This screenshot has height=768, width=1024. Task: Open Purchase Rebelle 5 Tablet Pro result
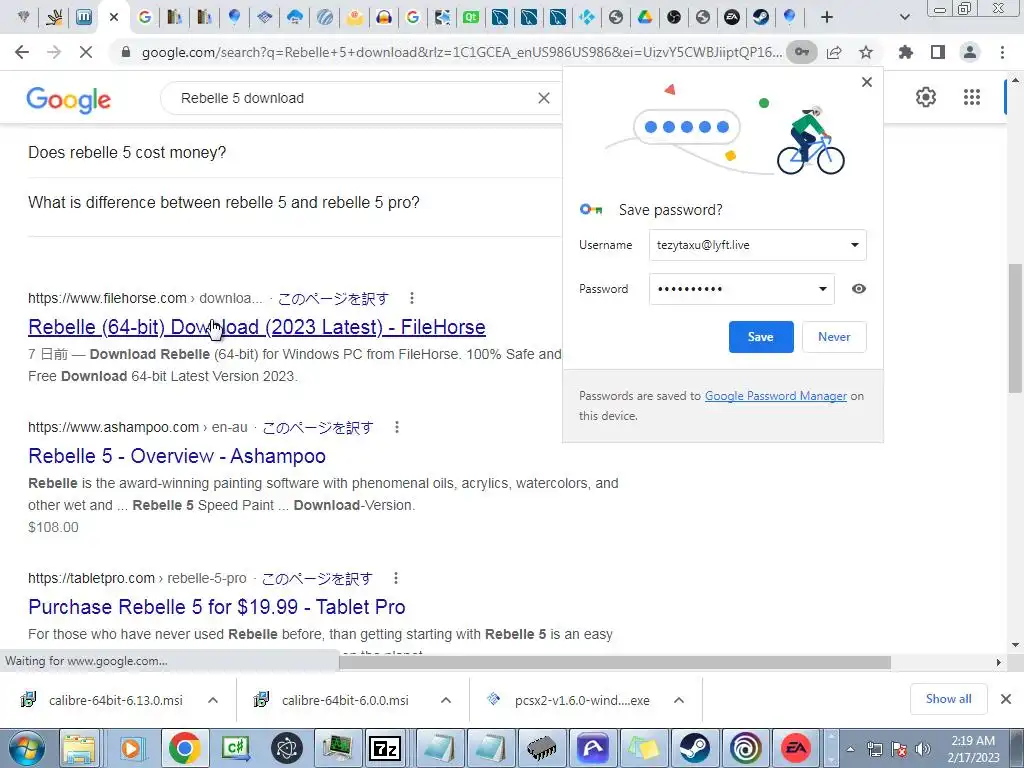click(x=217, y=607)
